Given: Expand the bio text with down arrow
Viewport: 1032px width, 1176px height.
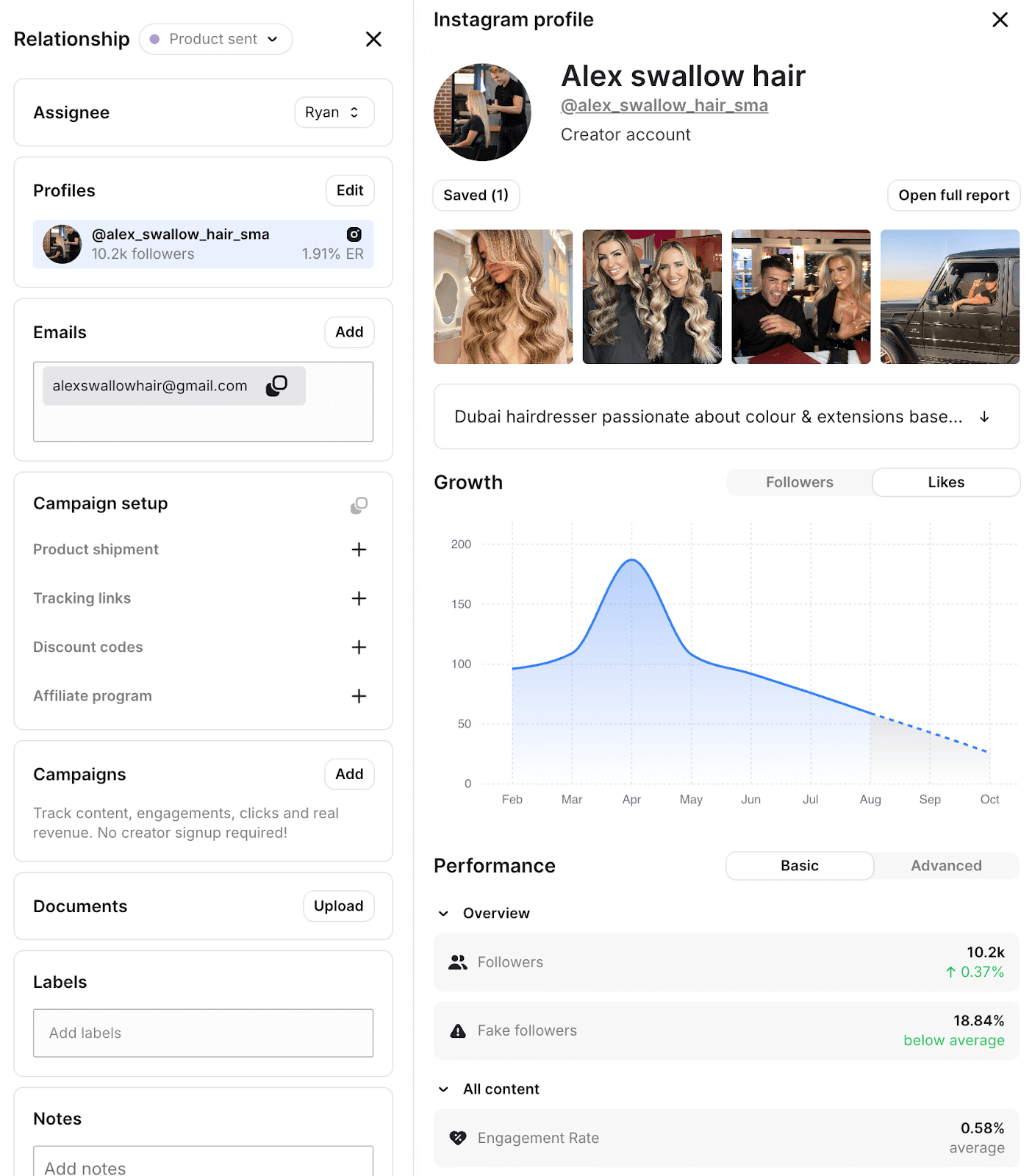Looking at the screenshot, I should (984, 417).
